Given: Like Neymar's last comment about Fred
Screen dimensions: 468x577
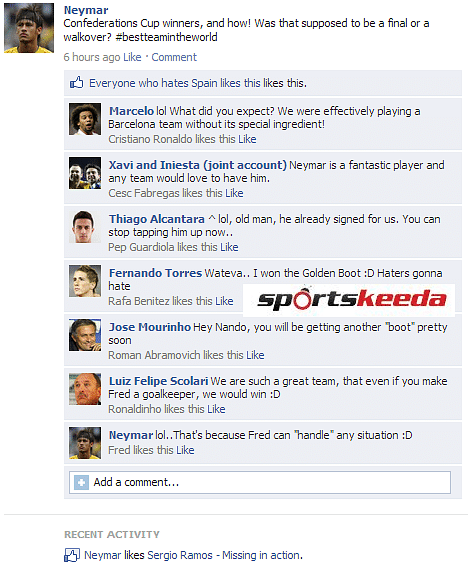Looking at the screenshot, I should (185, 450).
